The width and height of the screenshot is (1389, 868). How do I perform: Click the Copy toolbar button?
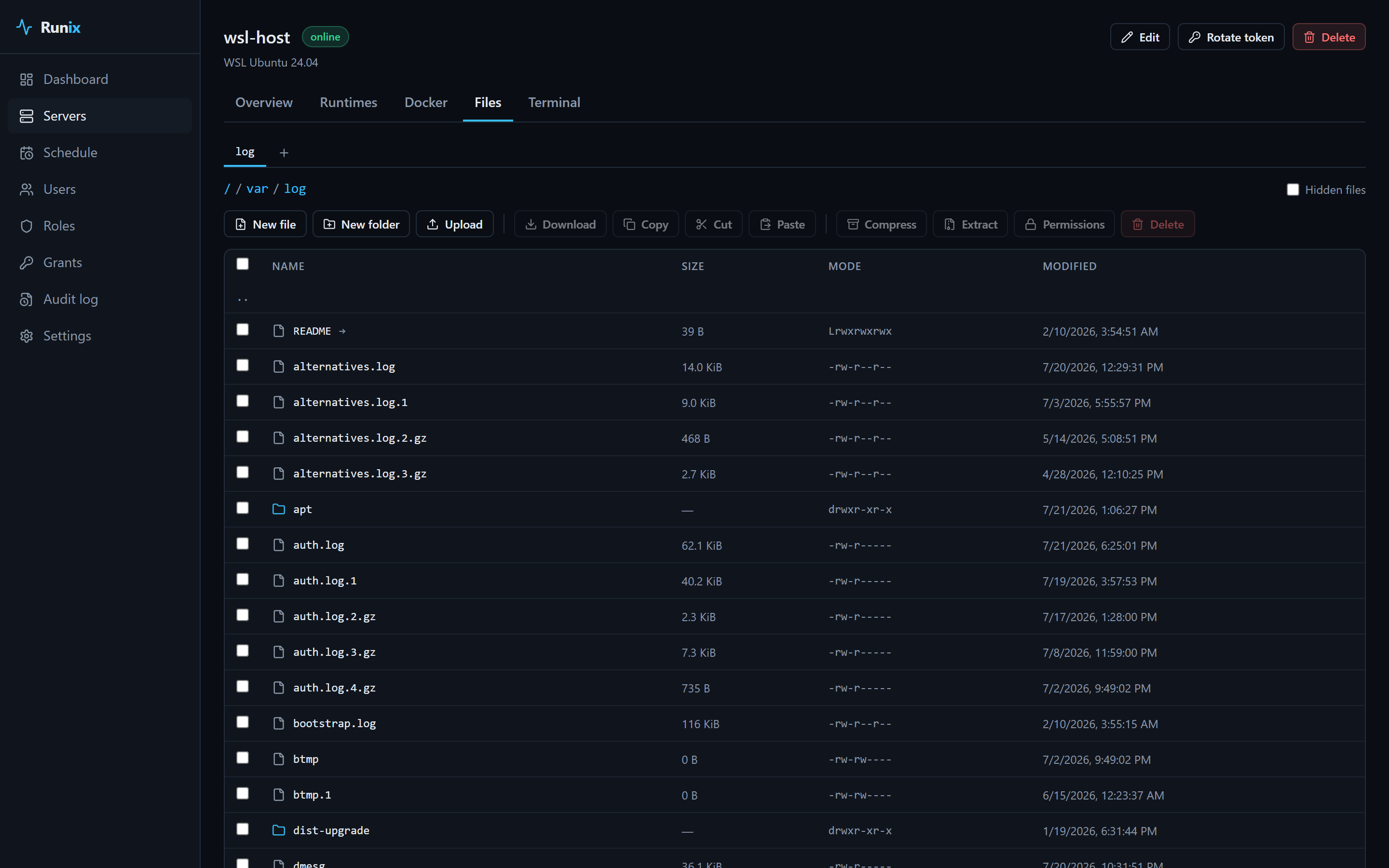coord(646,224)
